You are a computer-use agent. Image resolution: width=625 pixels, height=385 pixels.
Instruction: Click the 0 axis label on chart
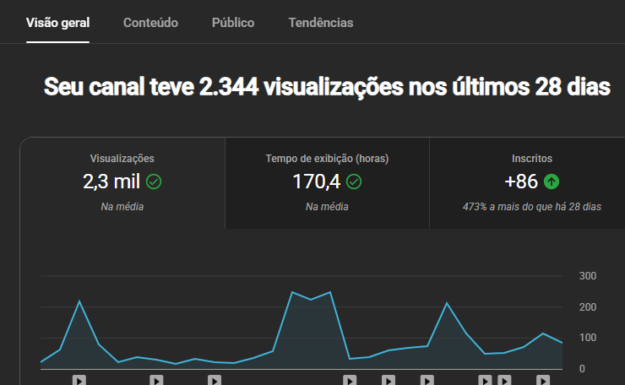tap(582, 369)
